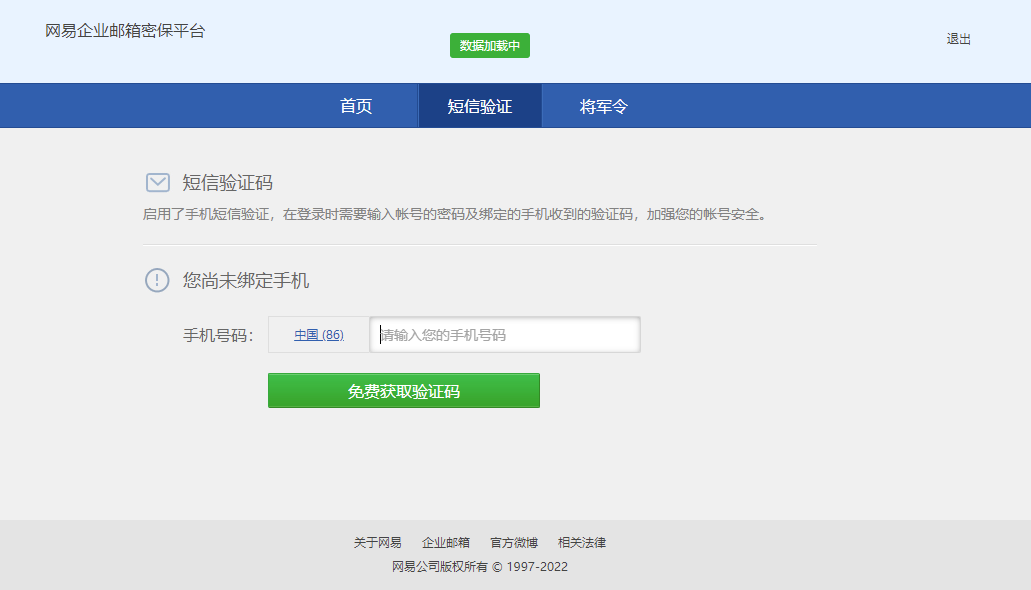Click the exclamation warning icon

pyautogui.click(x=157, y=280)
